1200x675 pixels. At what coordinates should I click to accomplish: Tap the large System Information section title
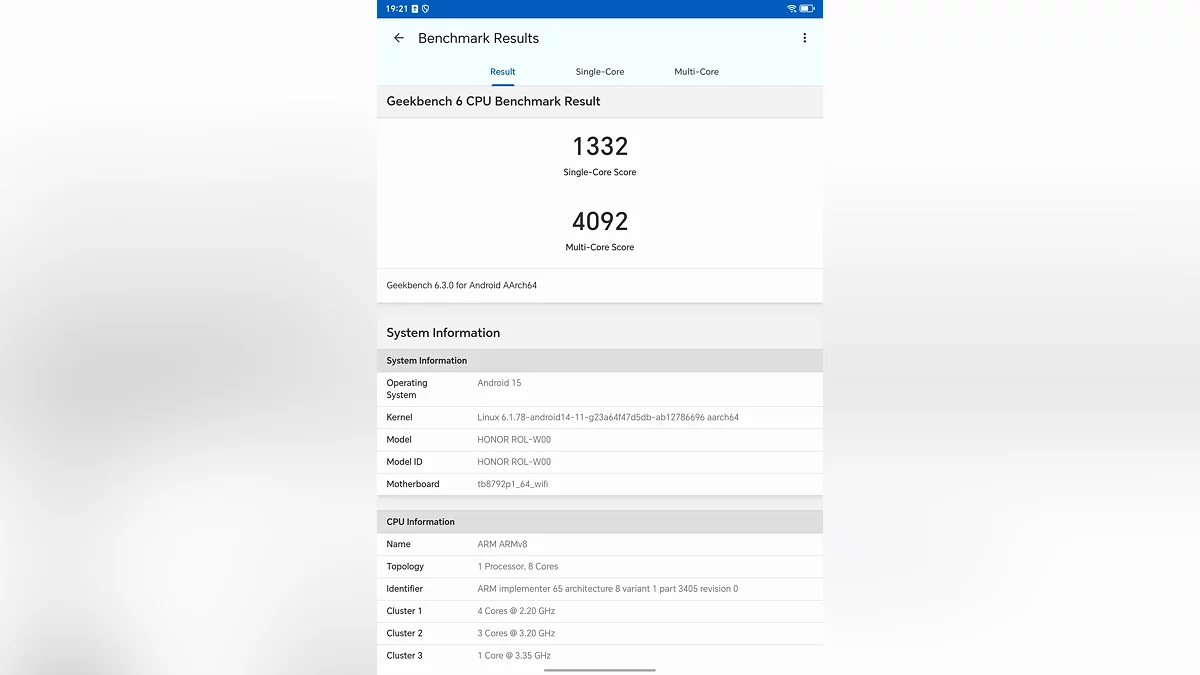(x=443, y=333)
